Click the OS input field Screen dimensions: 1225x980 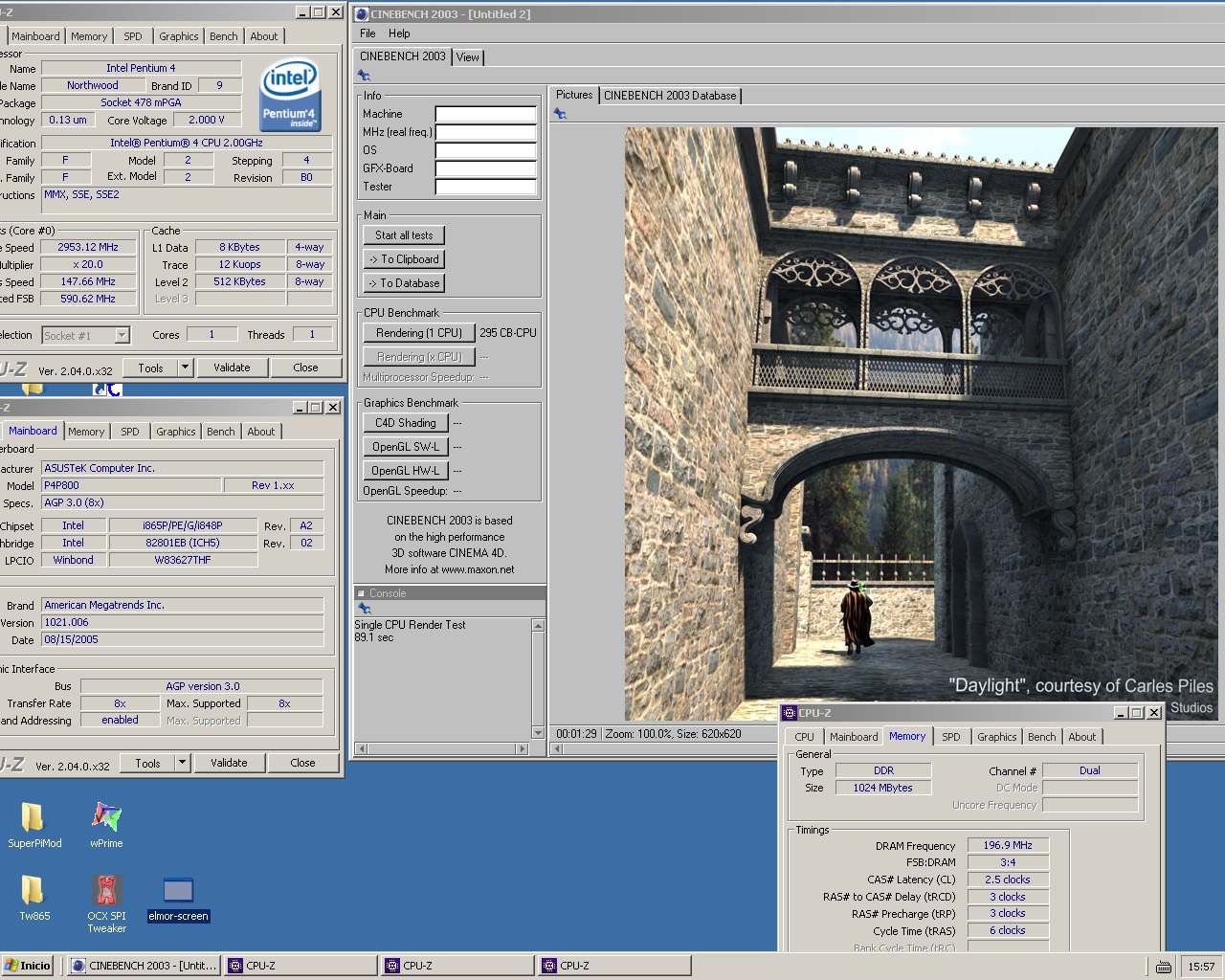[485, 150]
